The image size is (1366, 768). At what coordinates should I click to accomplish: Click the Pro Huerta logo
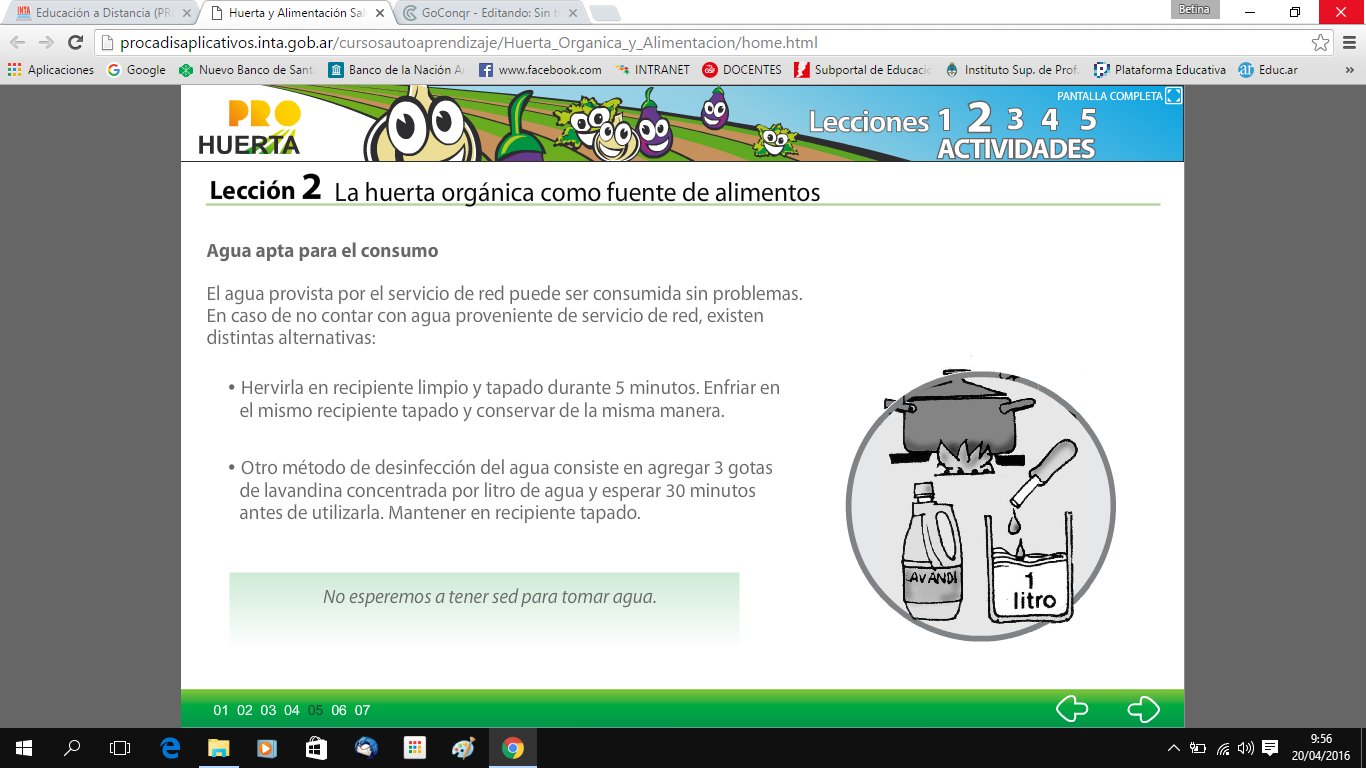tap(250, 128)
